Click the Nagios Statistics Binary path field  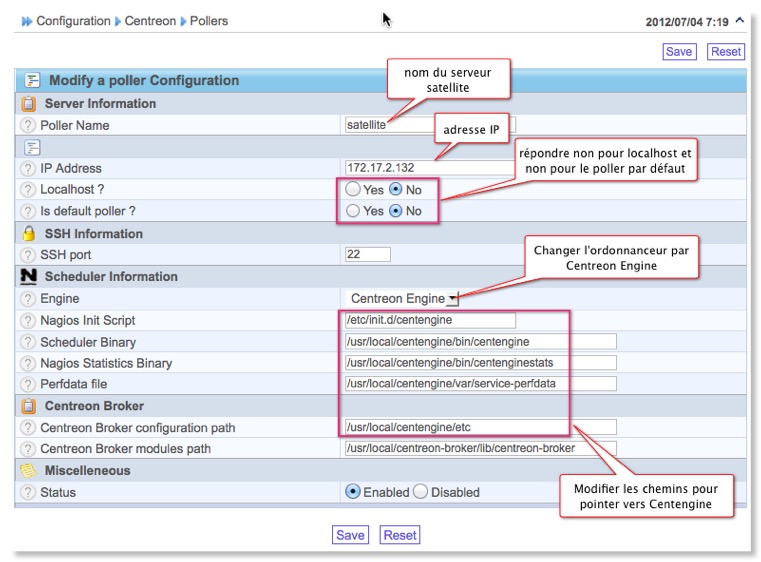(x=479, y=363)
